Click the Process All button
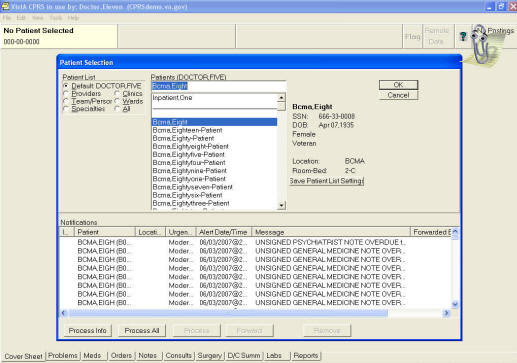Image resolution: width=517 pixels, height=363 pixels. (142, 331)
